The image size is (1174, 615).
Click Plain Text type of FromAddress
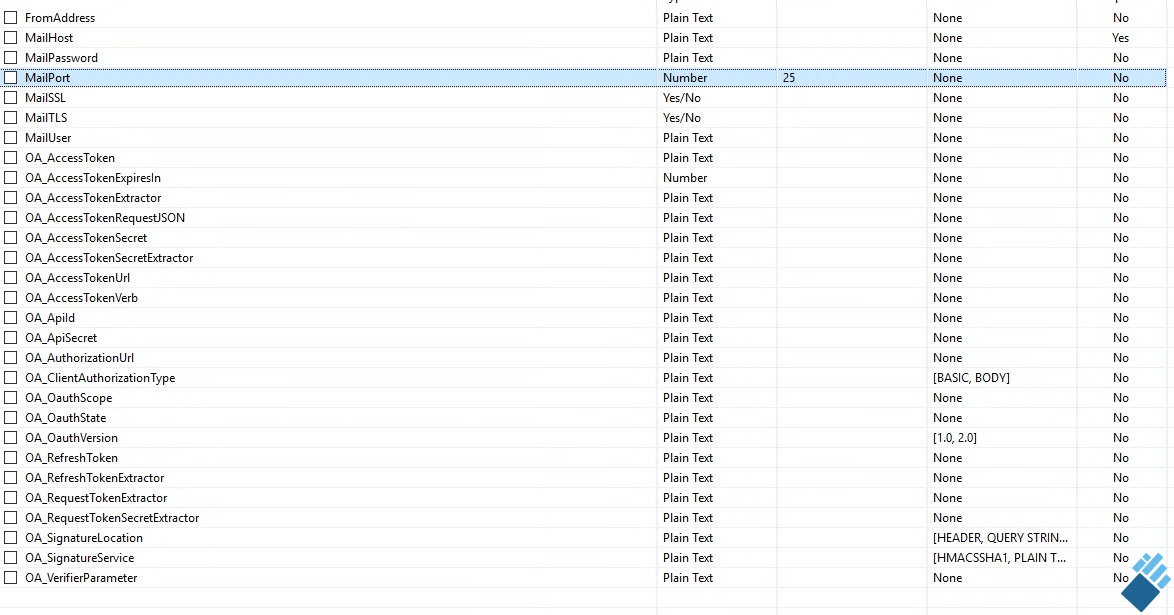click(687, 17)
